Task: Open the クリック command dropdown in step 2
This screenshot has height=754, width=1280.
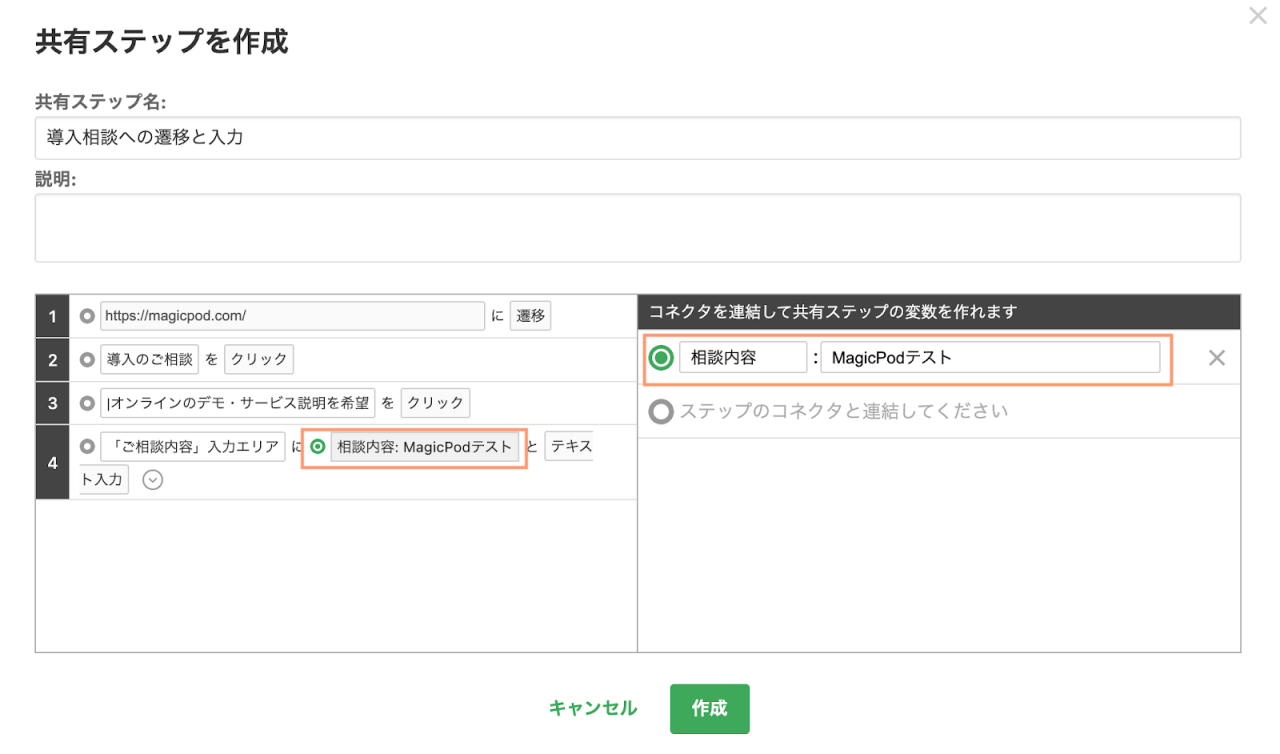Action: (x=259, y=359)
